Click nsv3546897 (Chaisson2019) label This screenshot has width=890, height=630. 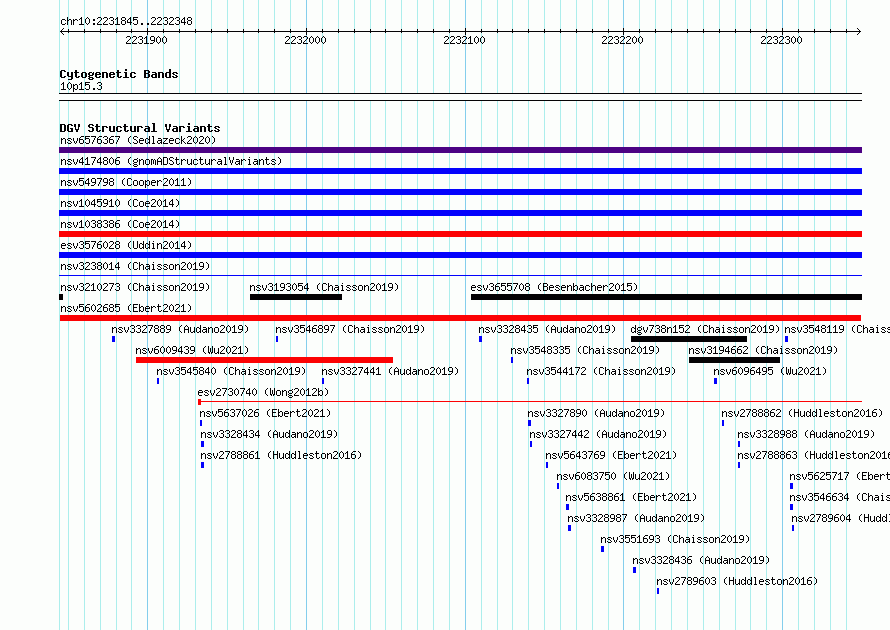[x=350, y=329]
